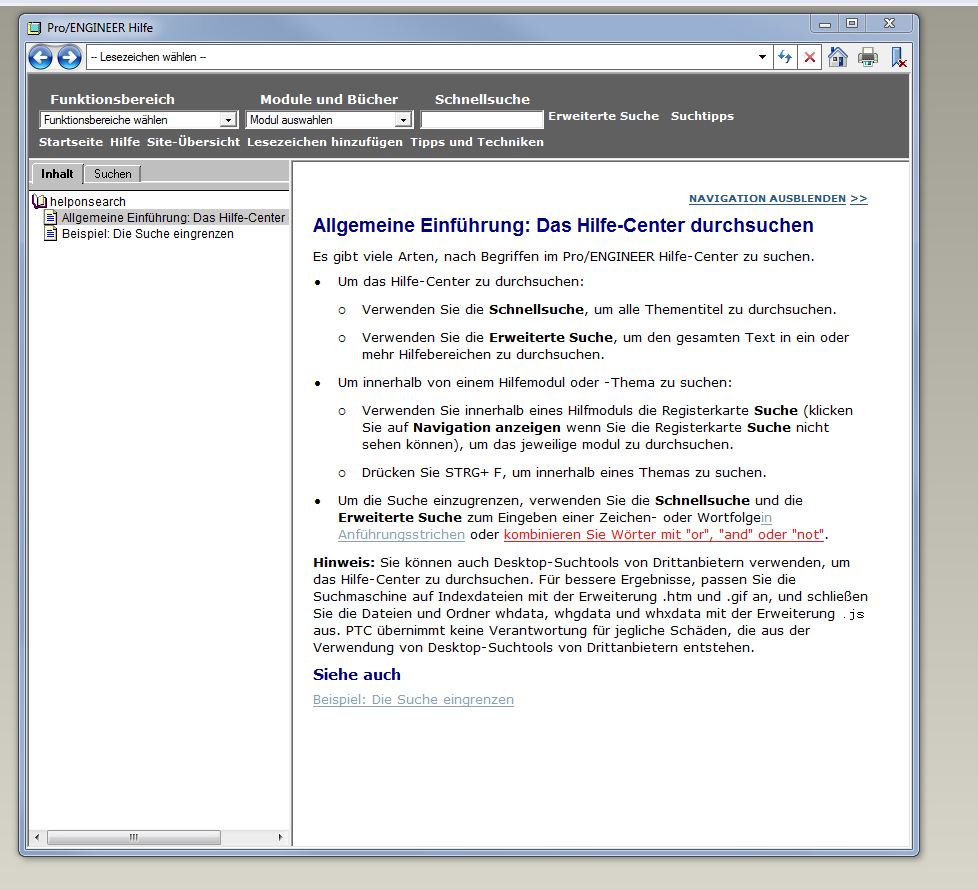Viewport: 978px width, 890px height.
Task: Click the Funktionsbereich label
Action: [112, 99]
